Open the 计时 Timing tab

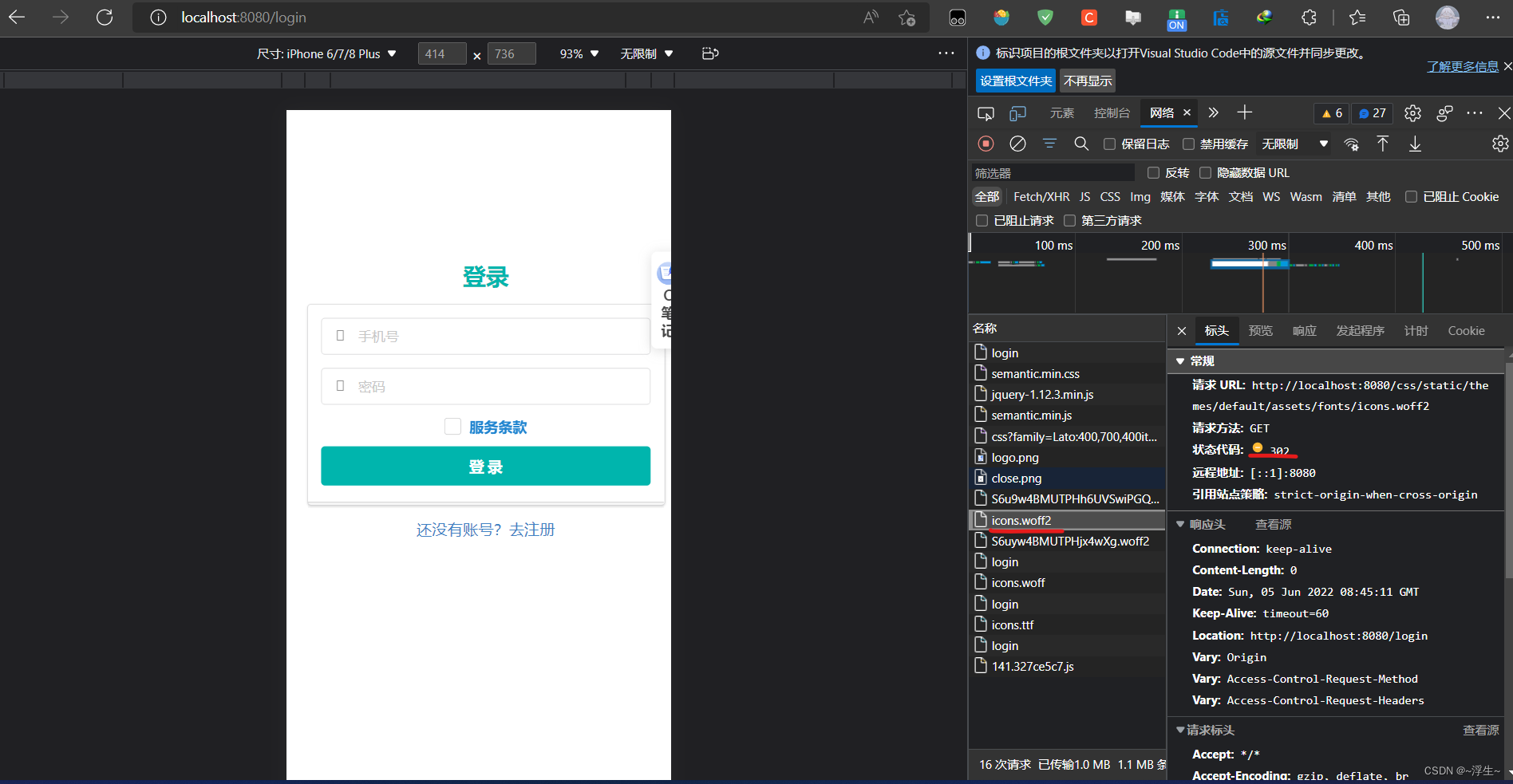(x=1416, y=331)
